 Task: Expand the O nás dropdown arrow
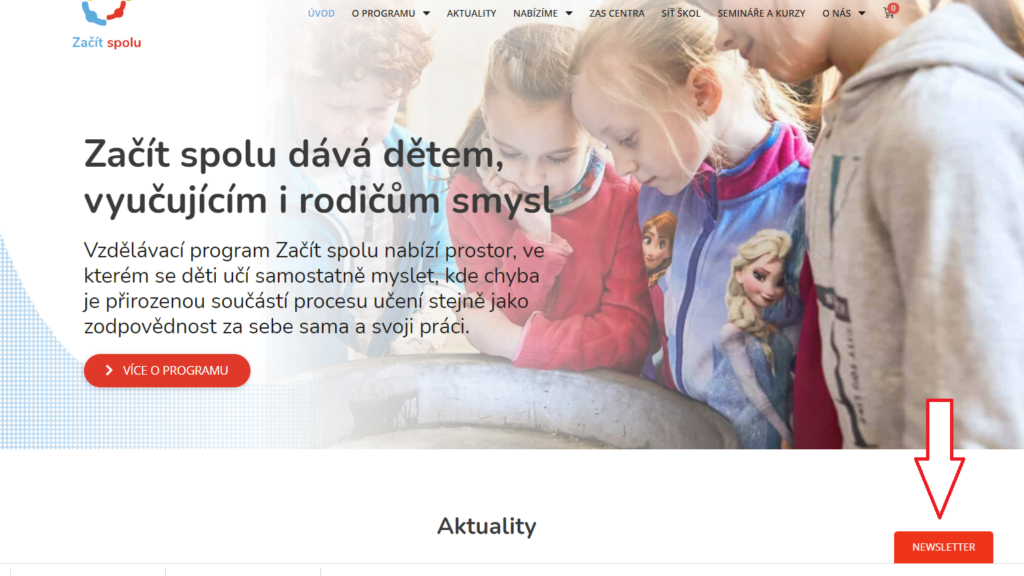tap(861, 13)
